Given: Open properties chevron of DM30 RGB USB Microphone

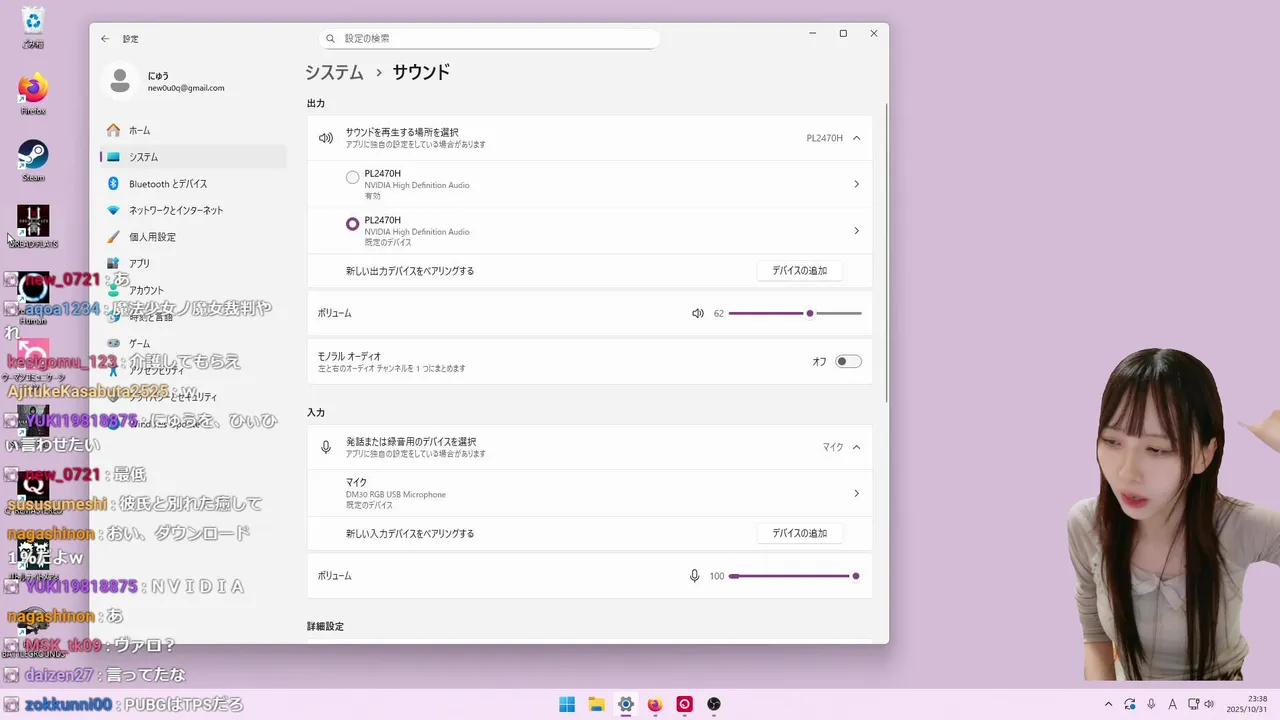Looking at the screenshot, I should point(856,493).
